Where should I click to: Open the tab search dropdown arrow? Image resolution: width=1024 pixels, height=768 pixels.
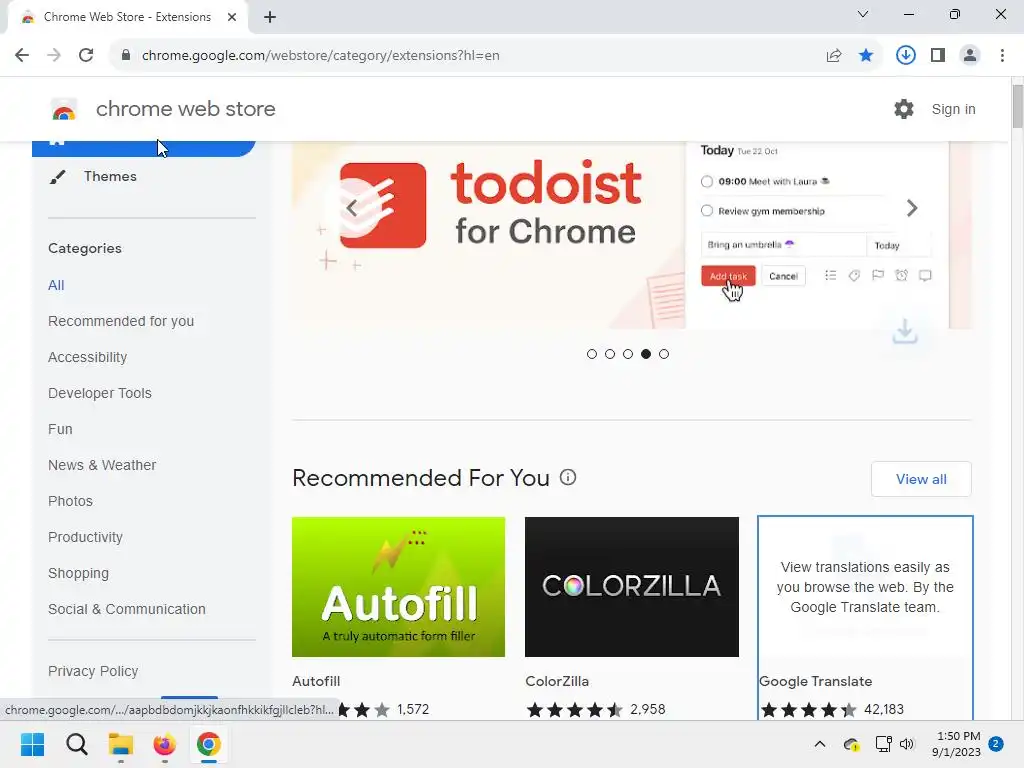[863, 14]
